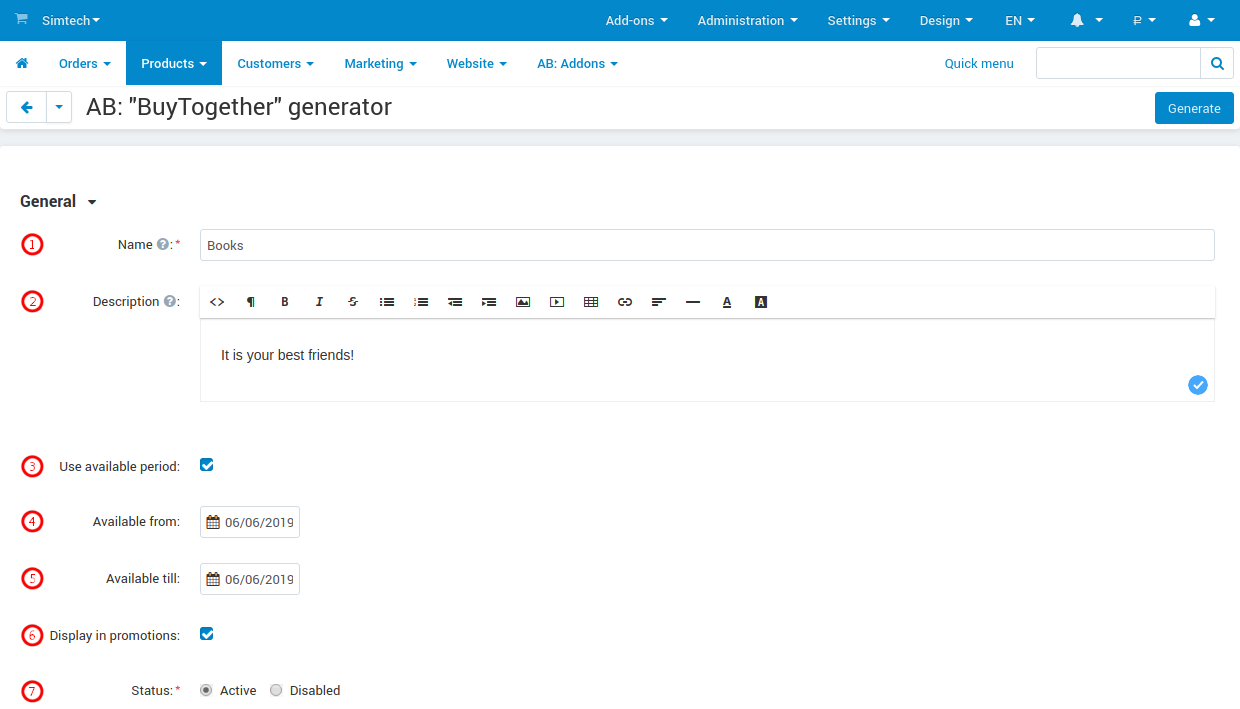This screenshot has width=1240, height=709.
Task: Open the AB: Addons menu
Action: (x=577, y=62)
